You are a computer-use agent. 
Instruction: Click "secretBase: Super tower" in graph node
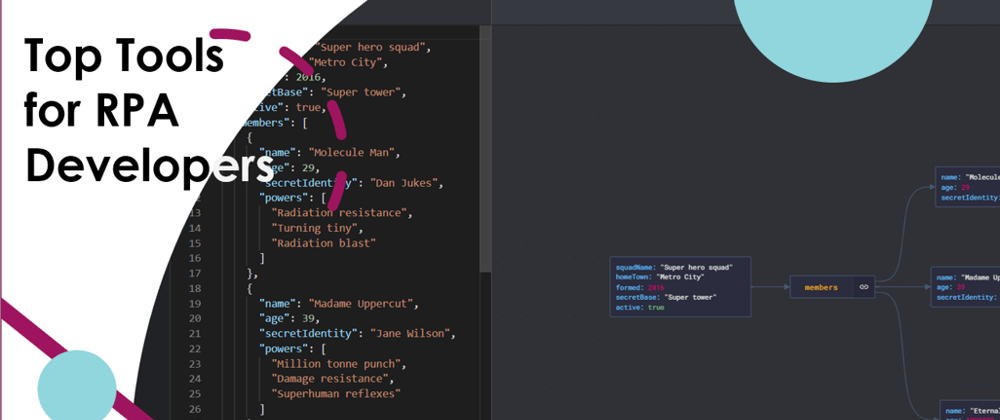coord(666,297)
